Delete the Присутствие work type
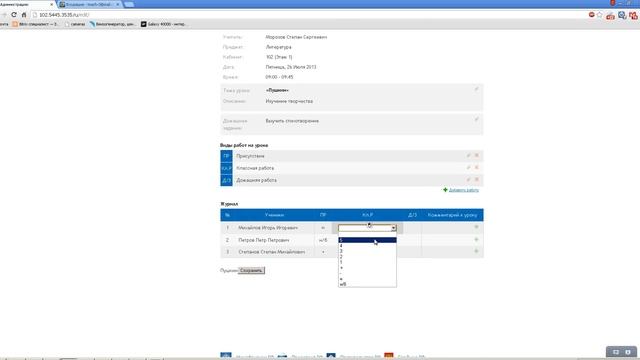 point(476,156)
